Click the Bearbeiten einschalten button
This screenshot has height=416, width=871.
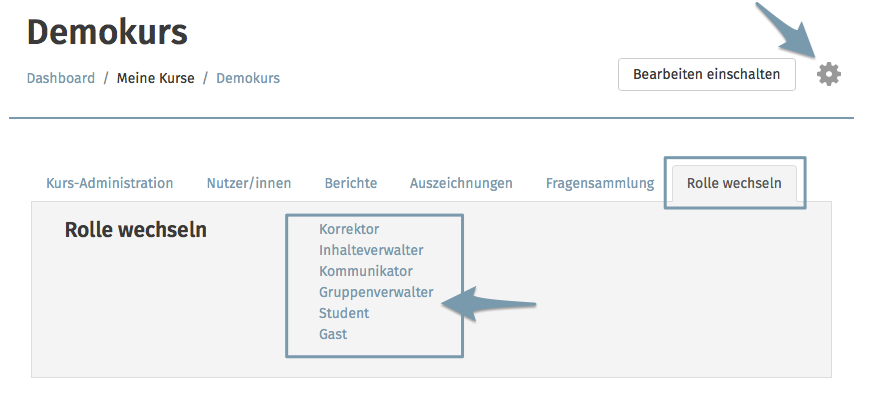(x=707, y=74)
